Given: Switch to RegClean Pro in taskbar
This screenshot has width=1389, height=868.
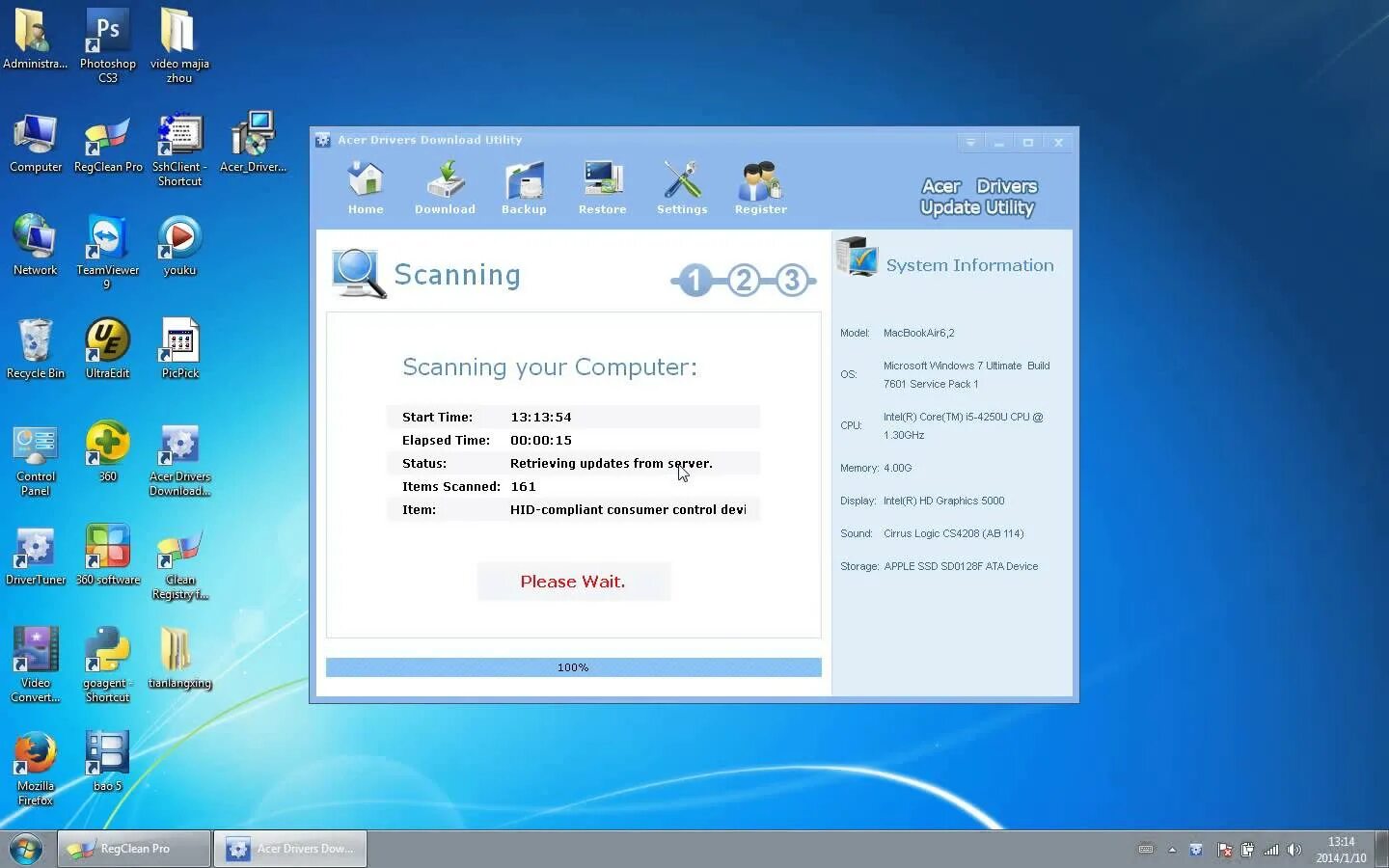Looking at the screenshot, I should coord(134,849).
